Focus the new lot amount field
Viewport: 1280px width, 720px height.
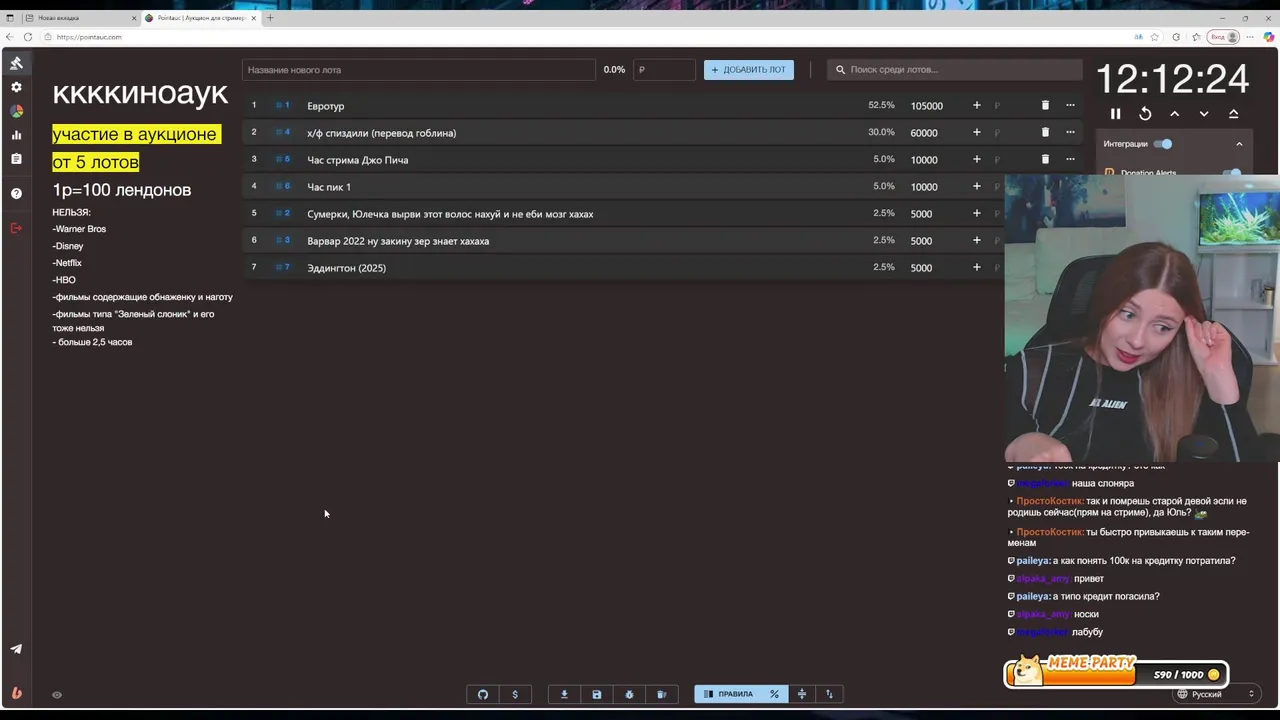click(x=665, y=70)
